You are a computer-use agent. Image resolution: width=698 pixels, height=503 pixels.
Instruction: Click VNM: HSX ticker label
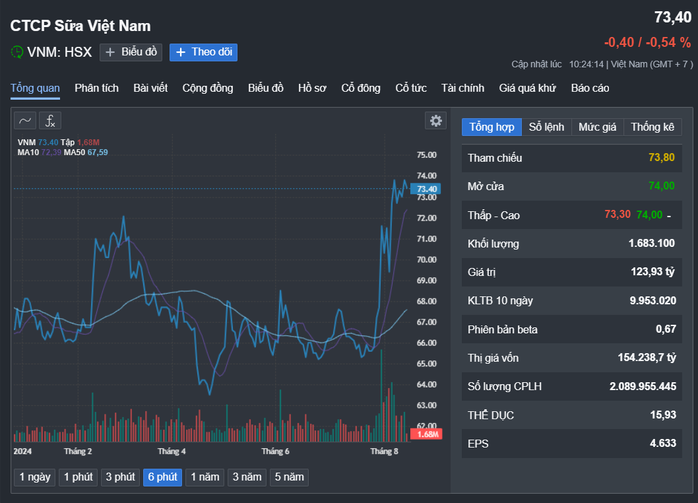(x=59, y=52)
